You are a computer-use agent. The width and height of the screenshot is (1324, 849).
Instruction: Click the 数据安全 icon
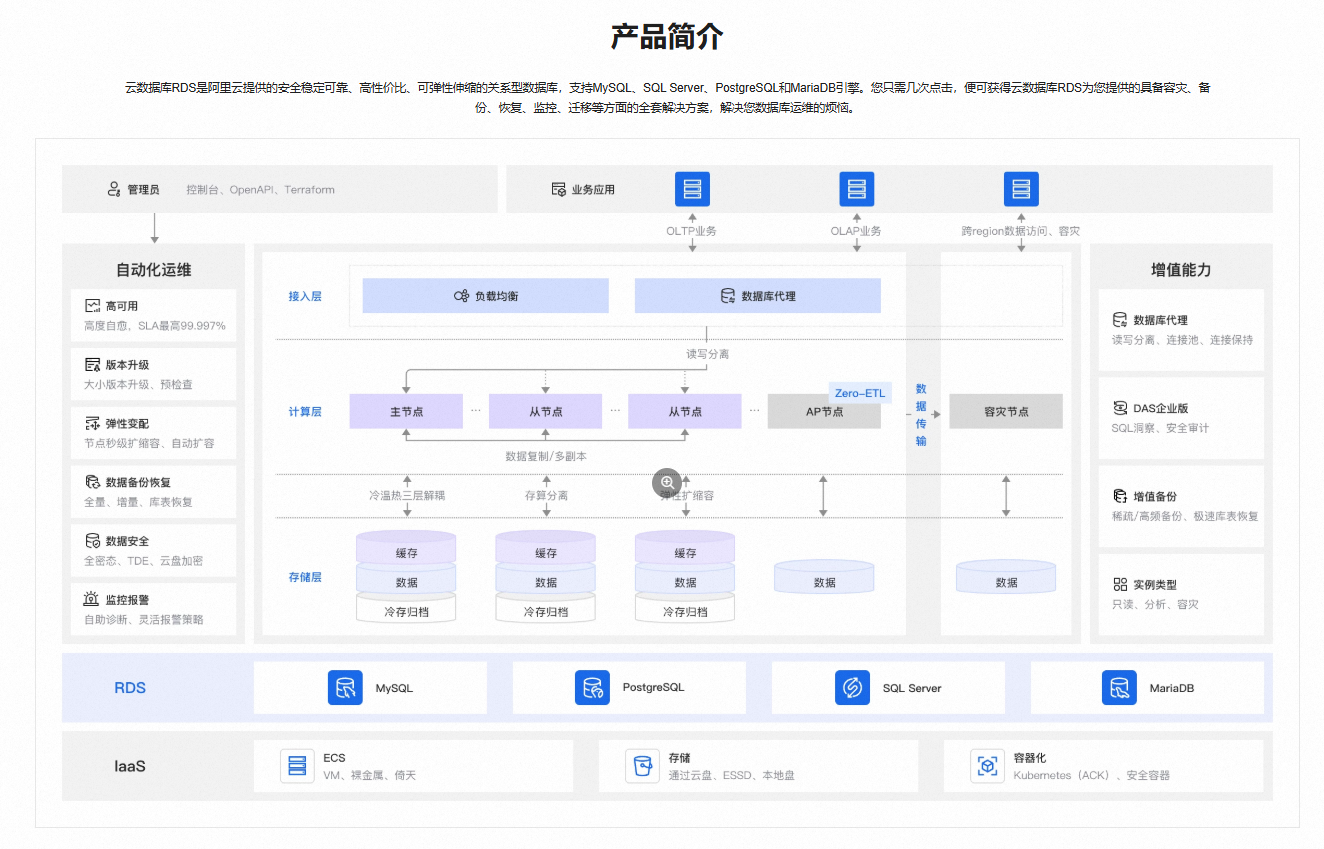(x=92, y=541)
